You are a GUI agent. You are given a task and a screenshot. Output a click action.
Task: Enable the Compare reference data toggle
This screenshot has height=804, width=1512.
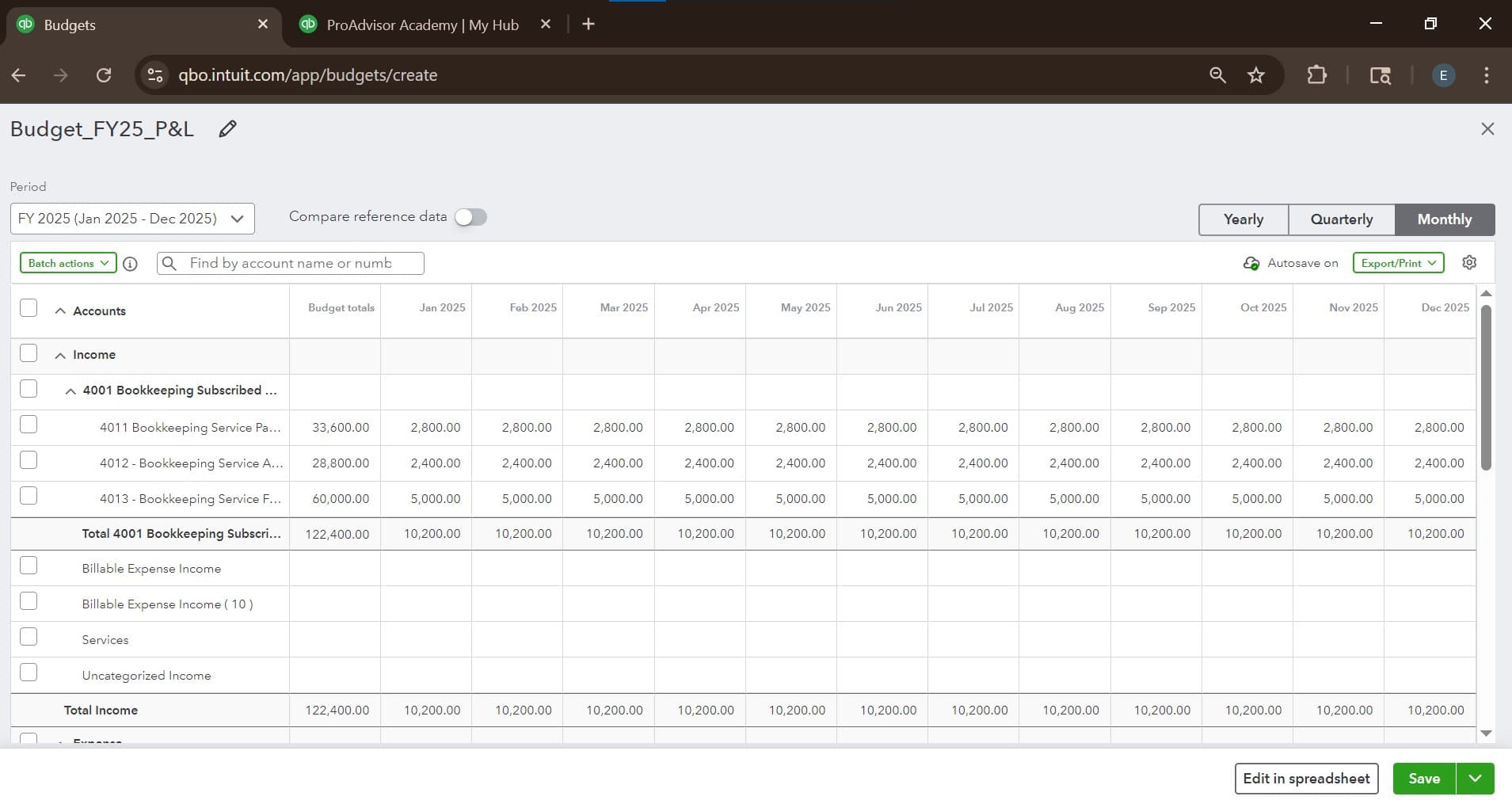click(469, 216)
